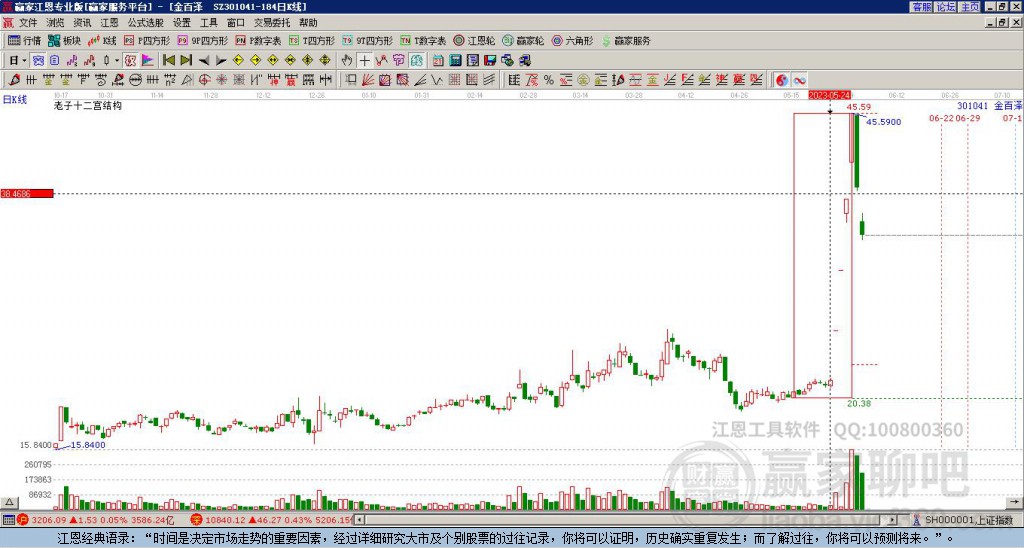Click the red 38.4686 price label
Viewport: 1024px width, 548px height.
(27, 194)
